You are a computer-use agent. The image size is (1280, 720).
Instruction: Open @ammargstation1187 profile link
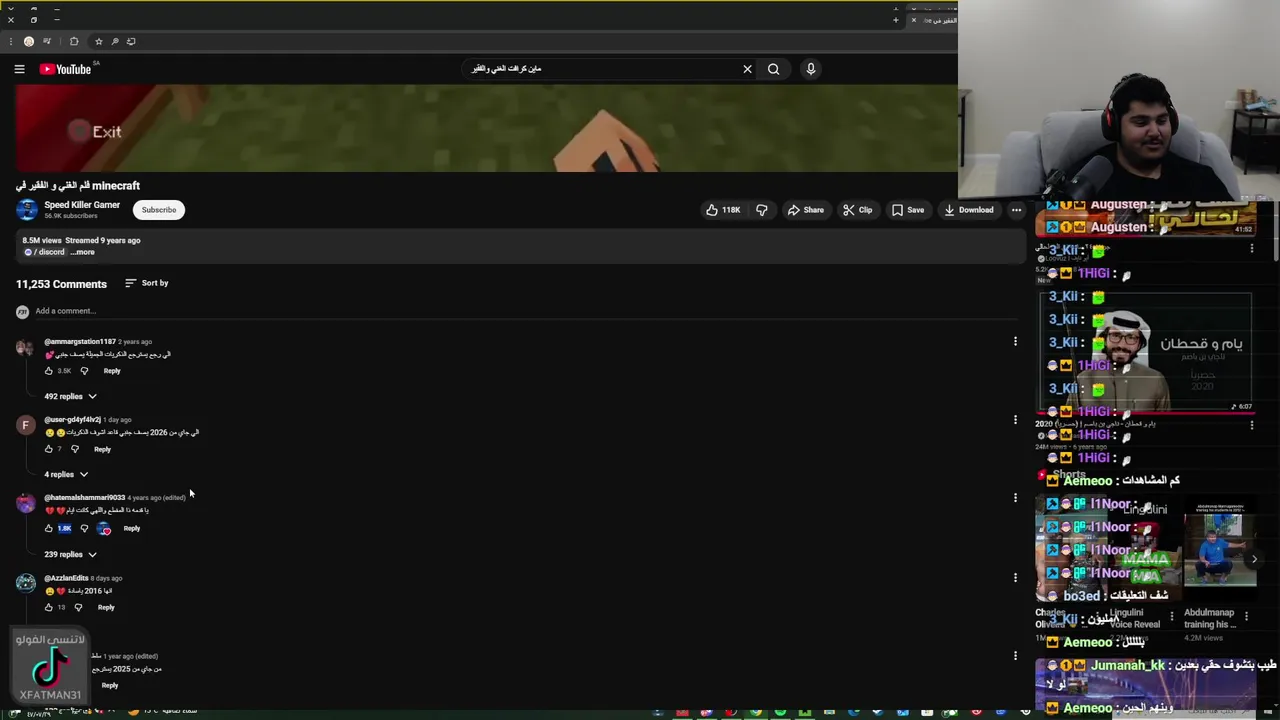(x=80, y=342)
